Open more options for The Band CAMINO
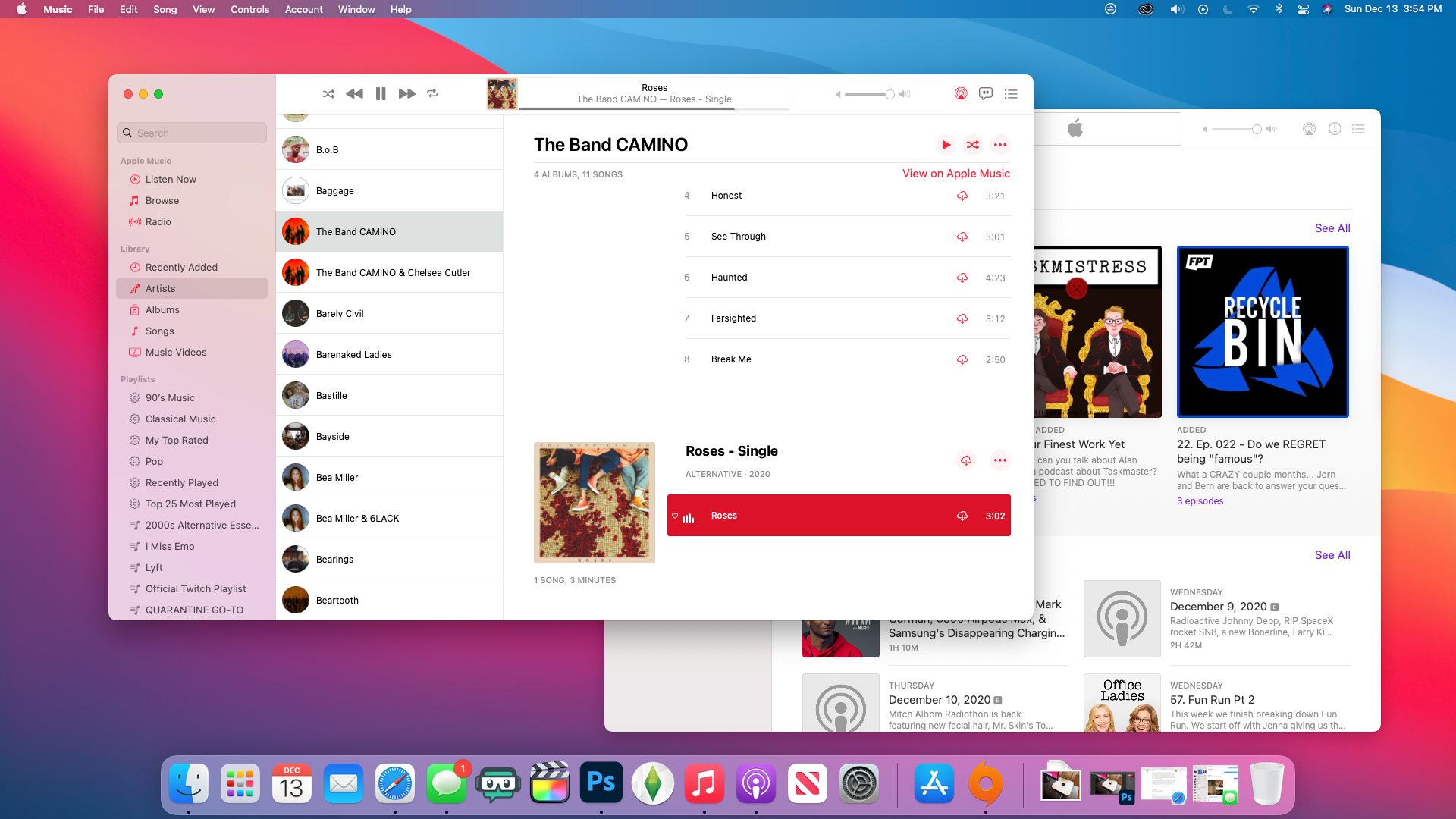The width and height of the screenshot is (1456, 819). [x=1000, y=145]
